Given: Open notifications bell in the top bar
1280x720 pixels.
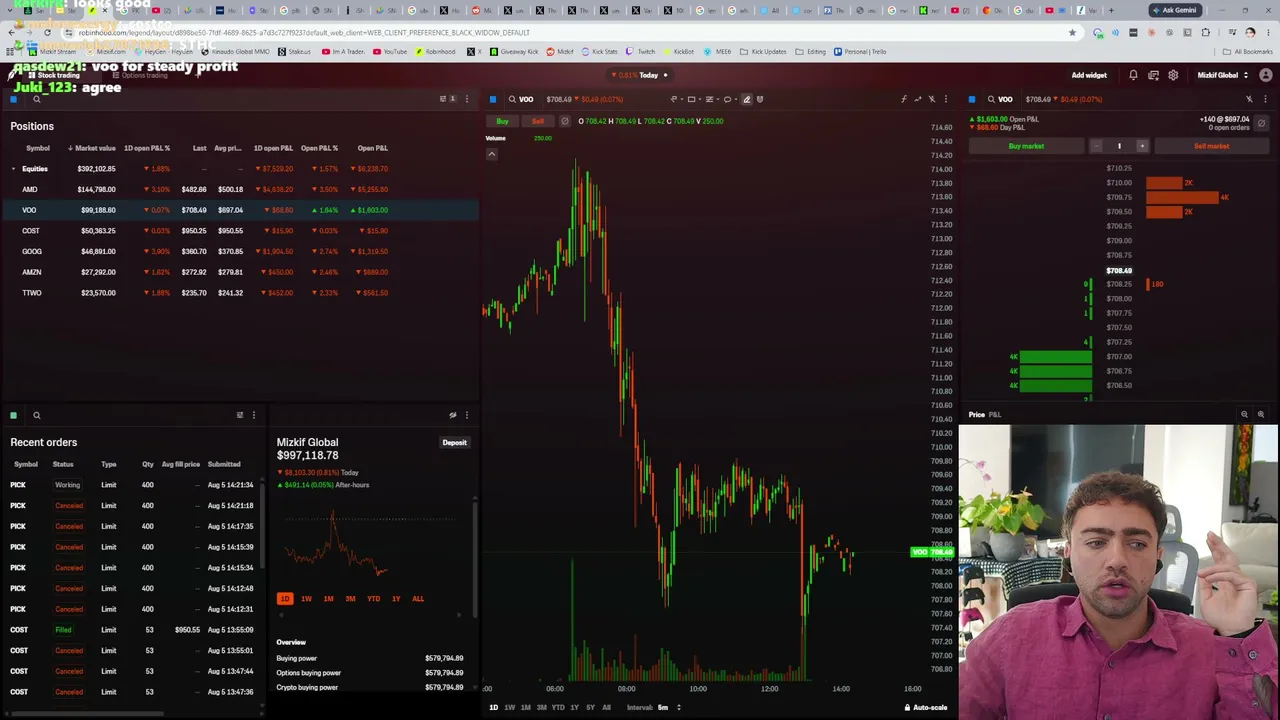Looking at the screenshot, I should (1133, 75).
